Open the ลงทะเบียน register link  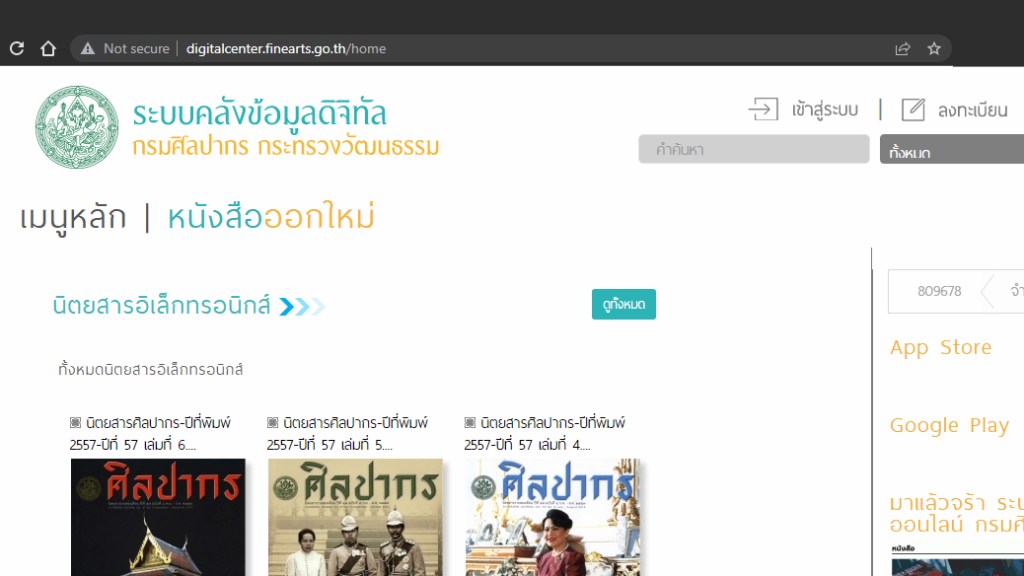972,110
